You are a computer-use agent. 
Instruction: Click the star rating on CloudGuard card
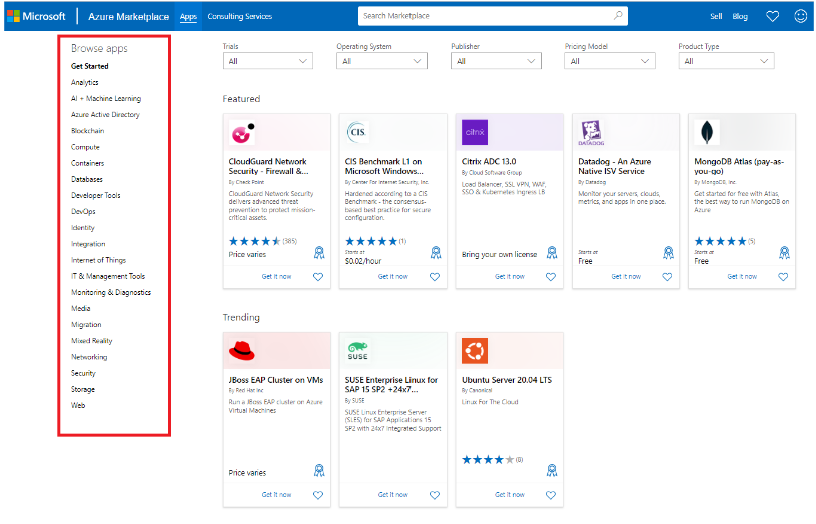[254, 241]
